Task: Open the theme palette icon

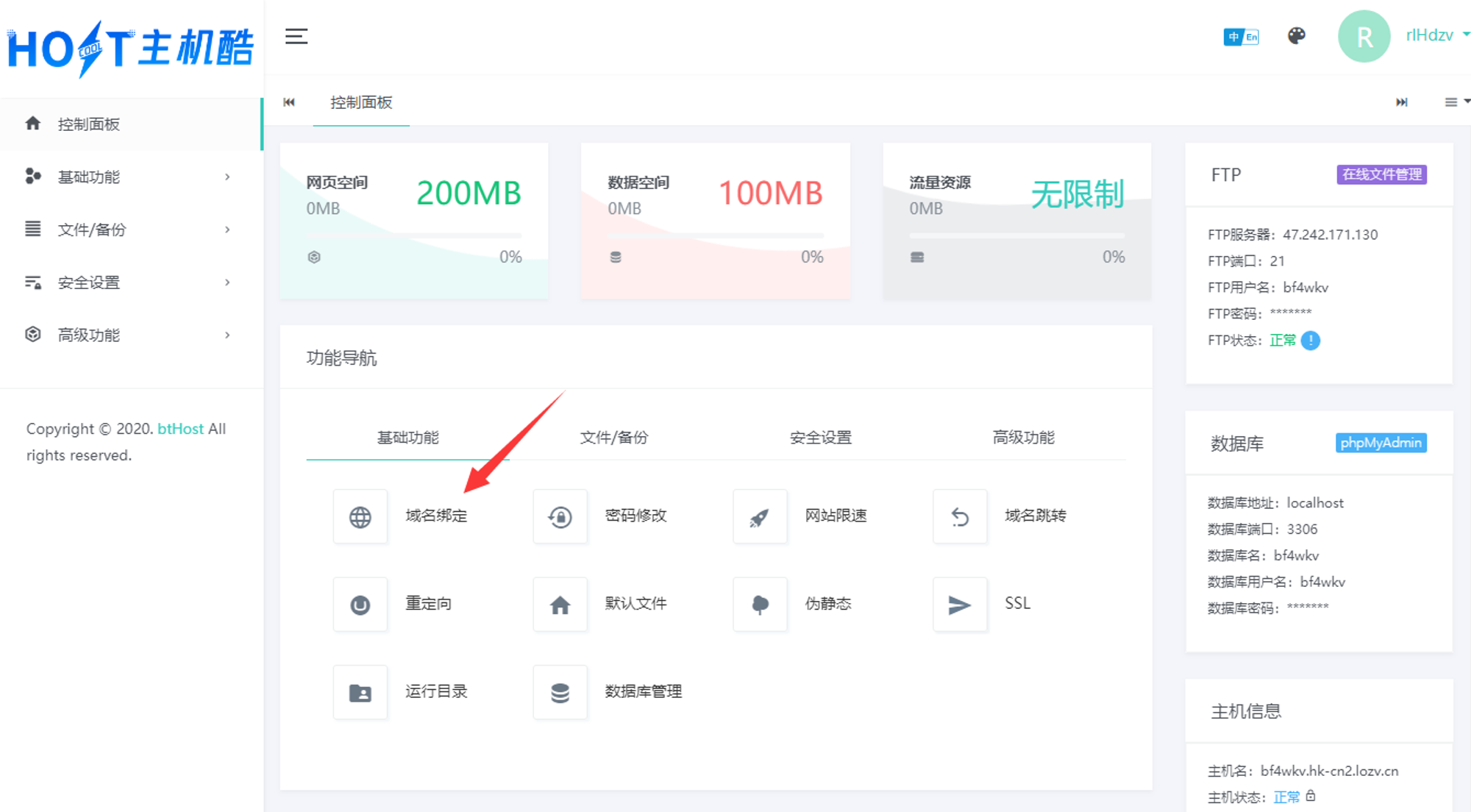Action: 1297,35
